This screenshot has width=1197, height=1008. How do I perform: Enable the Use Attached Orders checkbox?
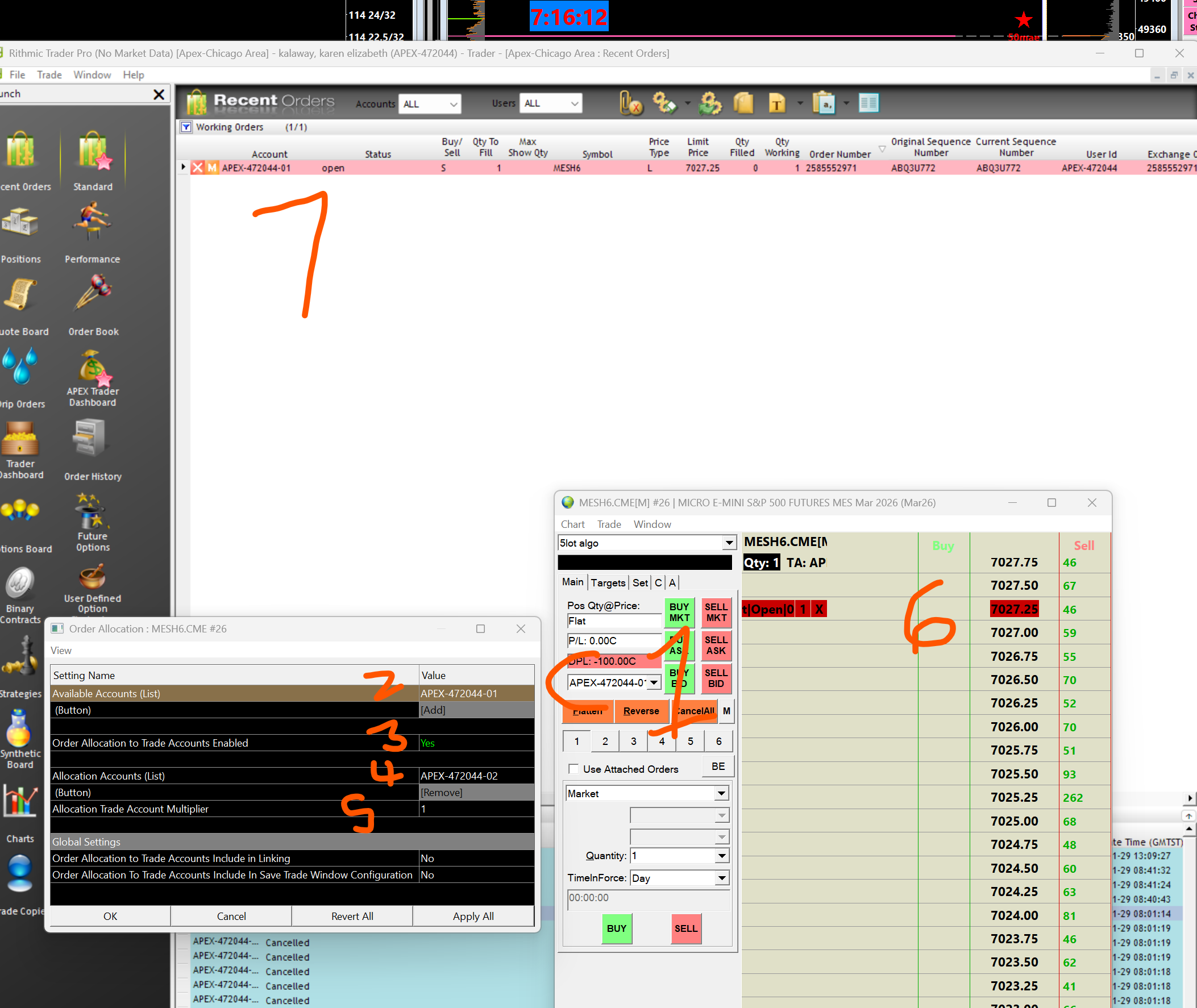(573, 769)
